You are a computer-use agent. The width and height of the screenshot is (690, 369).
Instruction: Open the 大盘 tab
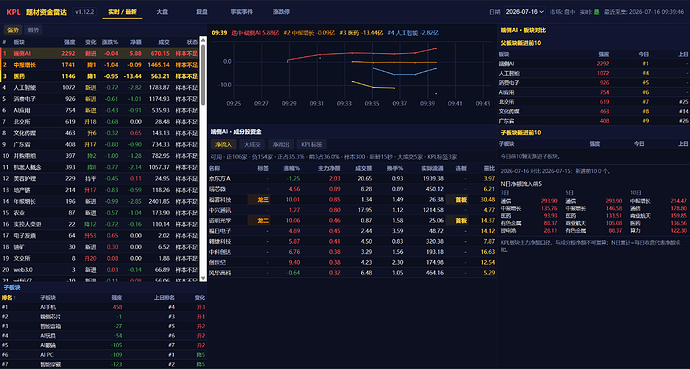click(162, 12)
